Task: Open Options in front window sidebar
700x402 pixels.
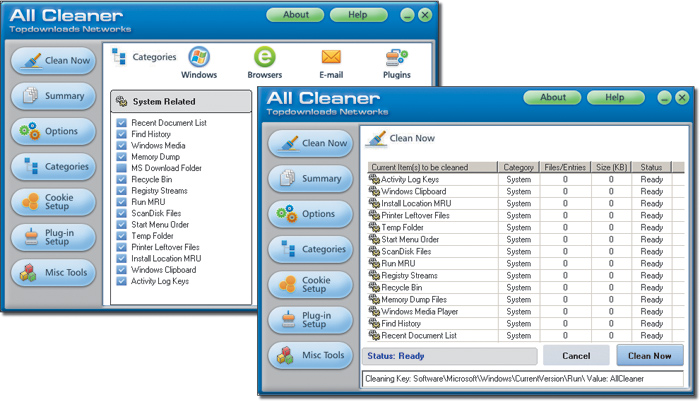Action: click(x=311, y=214)
